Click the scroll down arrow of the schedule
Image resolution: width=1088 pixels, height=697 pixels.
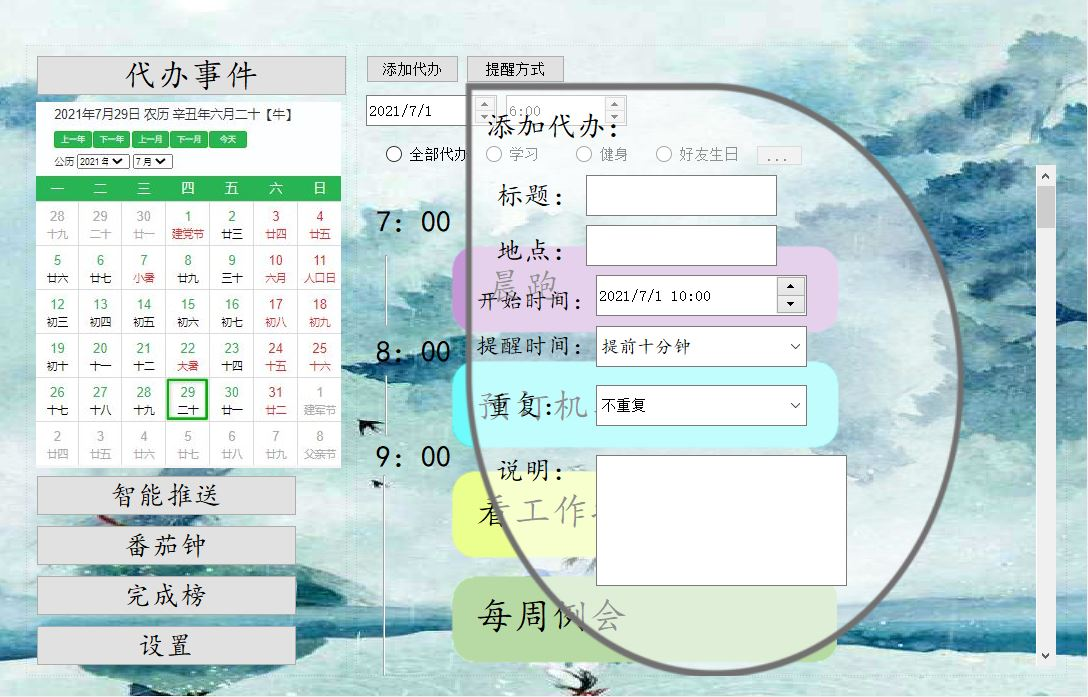point(1046,655)
